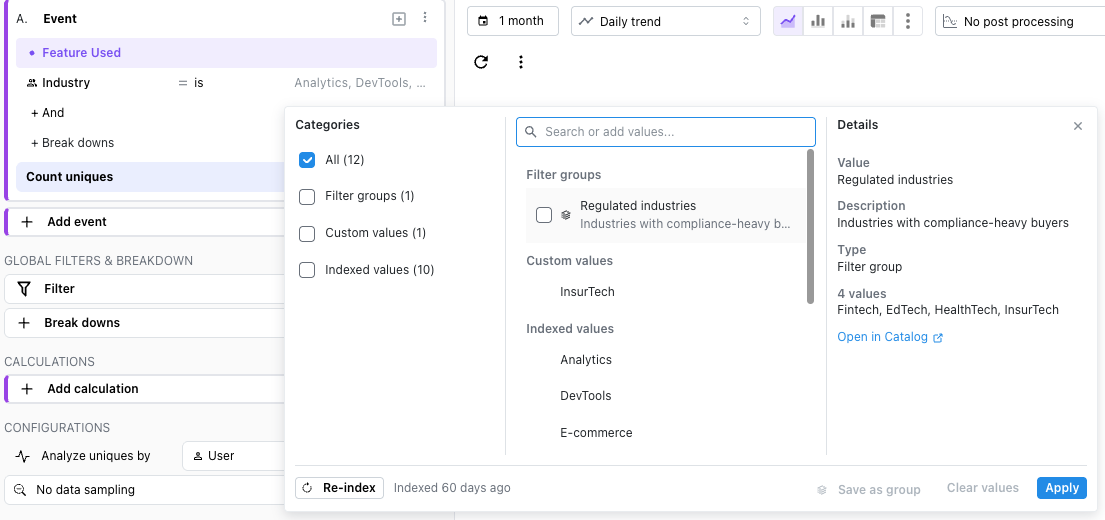
Task: Click the people icon beside Industry
Action: (x=32, y=83)
